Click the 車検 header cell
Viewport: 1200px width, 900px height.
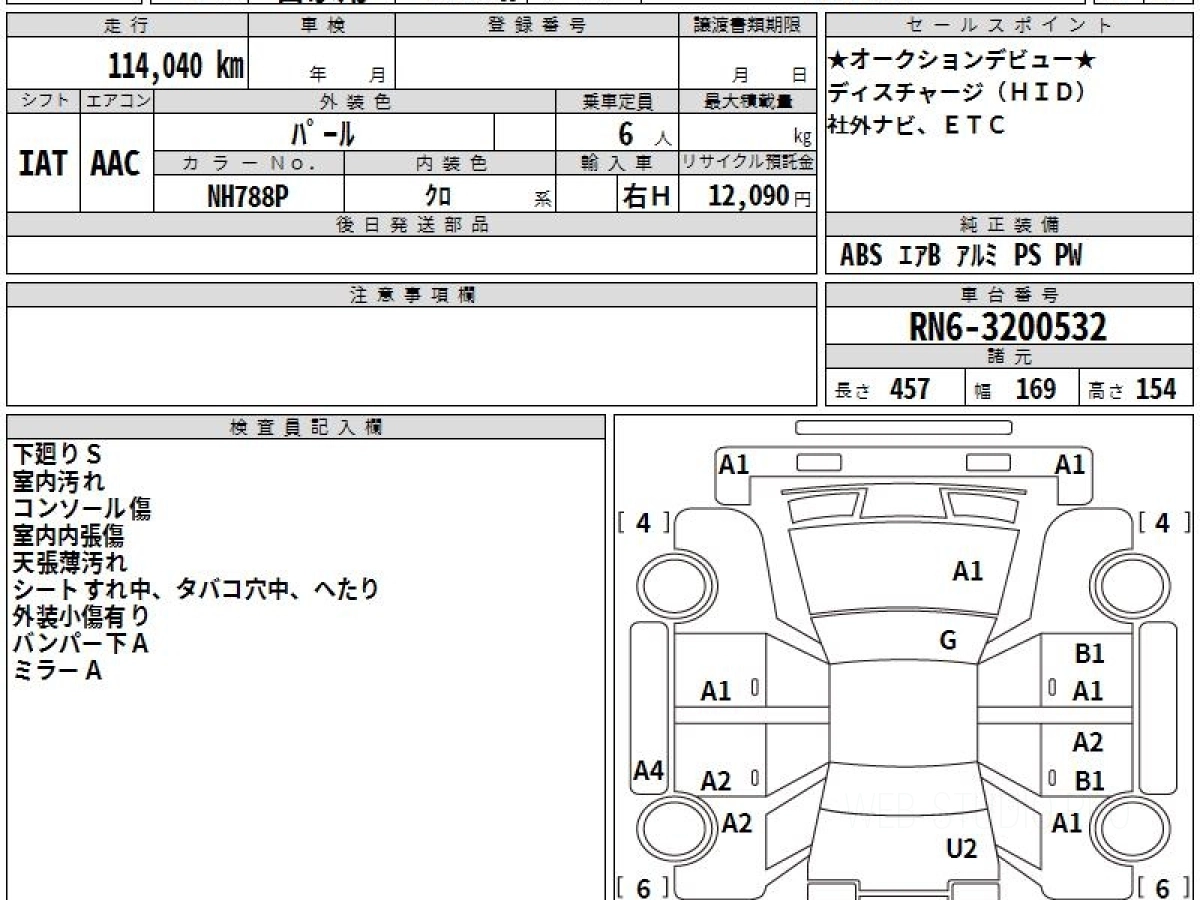click(x=321, y=26)
